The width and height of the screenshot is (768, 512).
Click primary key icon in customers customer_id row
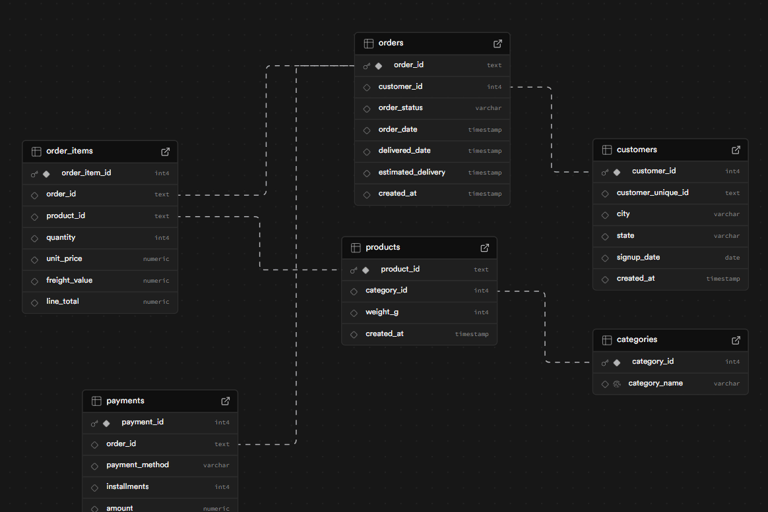pos(605,172)
